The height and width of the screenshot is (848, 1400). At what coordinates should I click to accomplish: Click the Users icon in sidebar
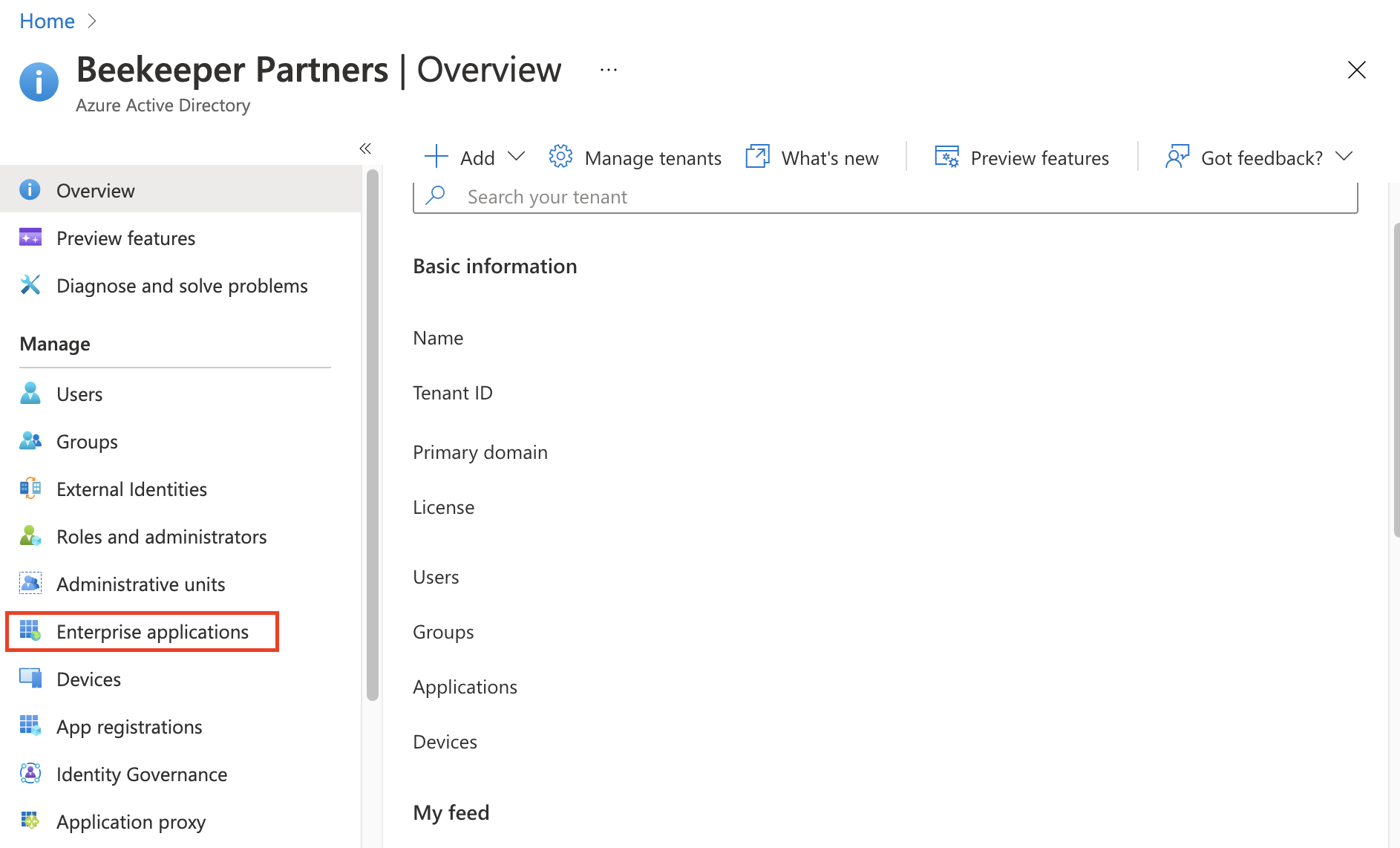[x=30, y=394]
